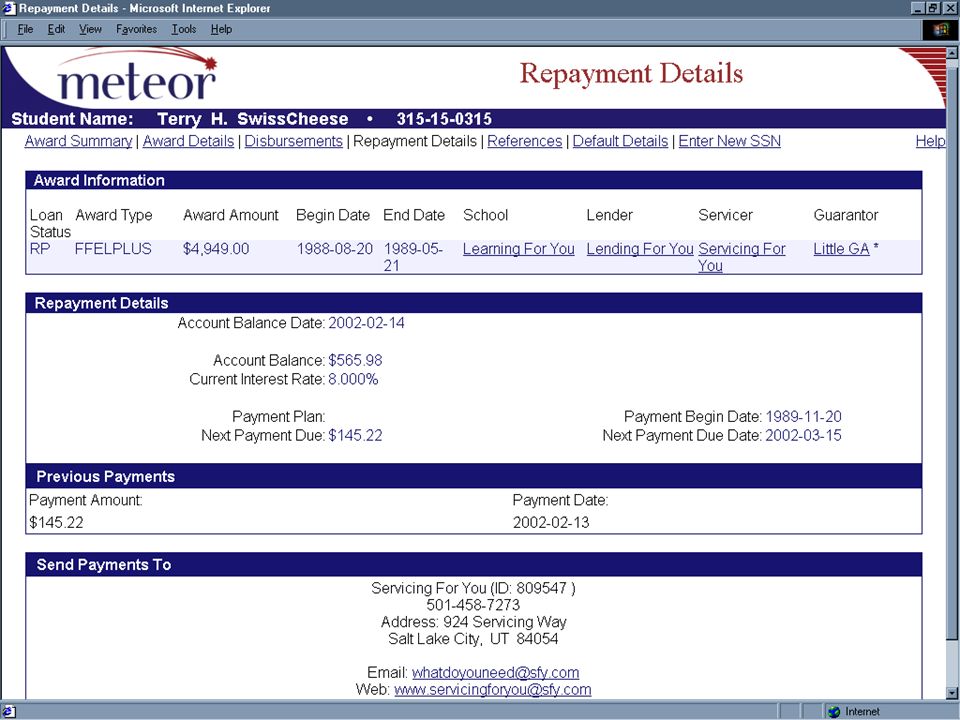
Task: Click the status bar page icon
Action: pos(8,711)
